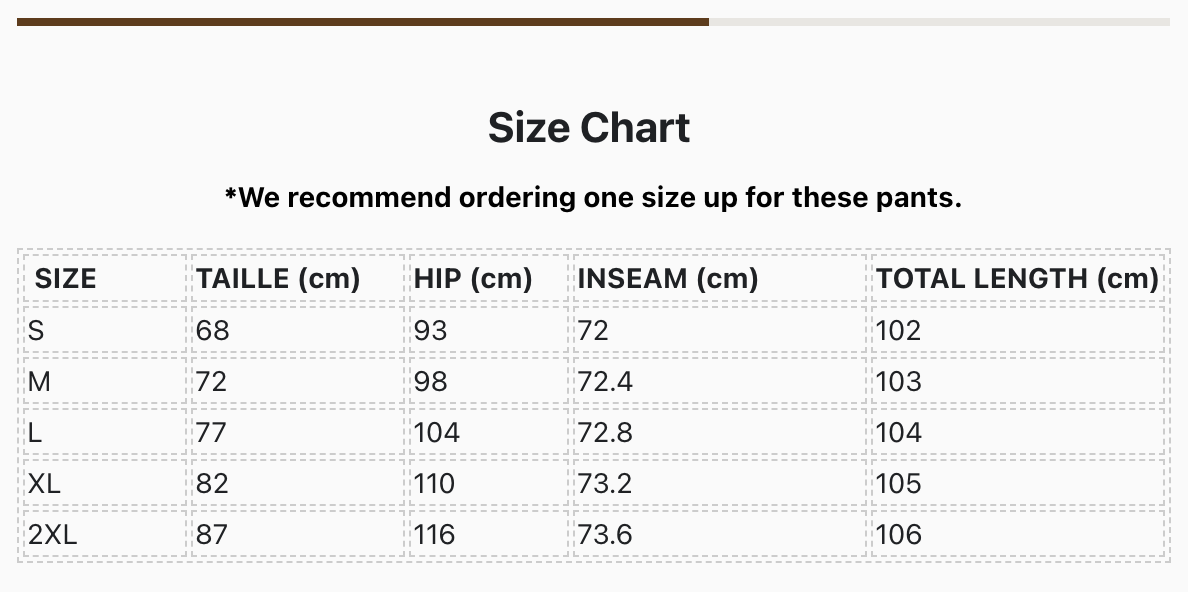The width and height of the screenshot is (1188, 592).
Task: Click the L size row label
Action: tap(36, 432)
